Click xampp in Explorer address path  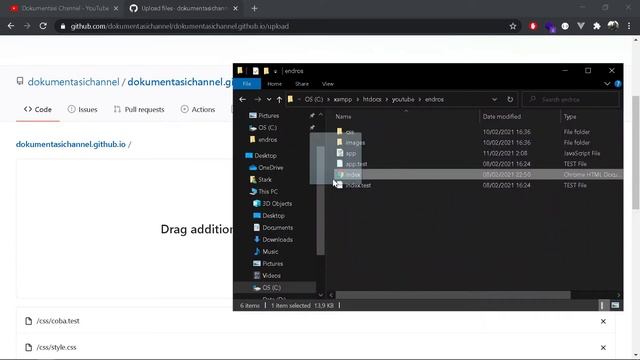point(342,99)
